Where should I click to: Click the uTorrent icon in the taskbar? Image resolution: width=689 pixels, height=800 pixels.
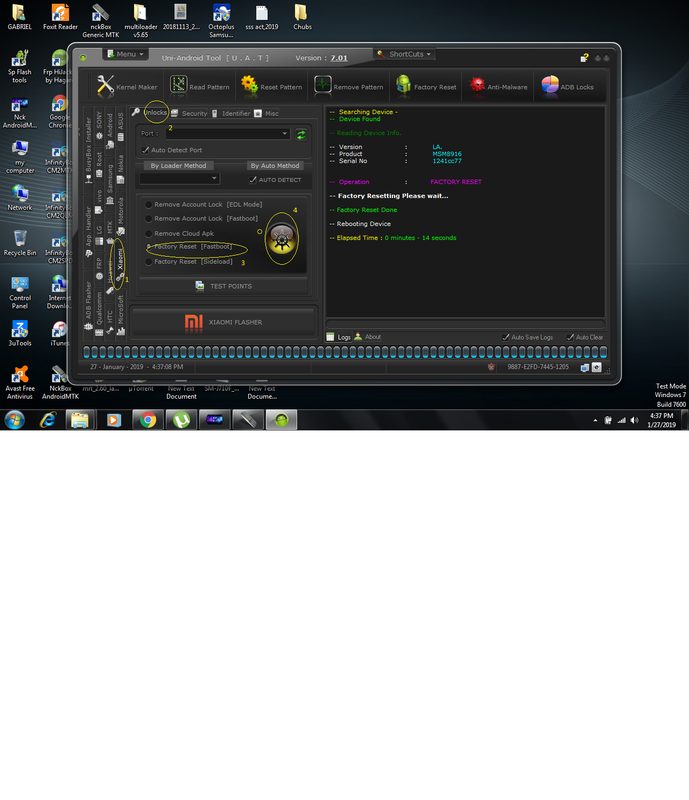click(x=181, y=420)
